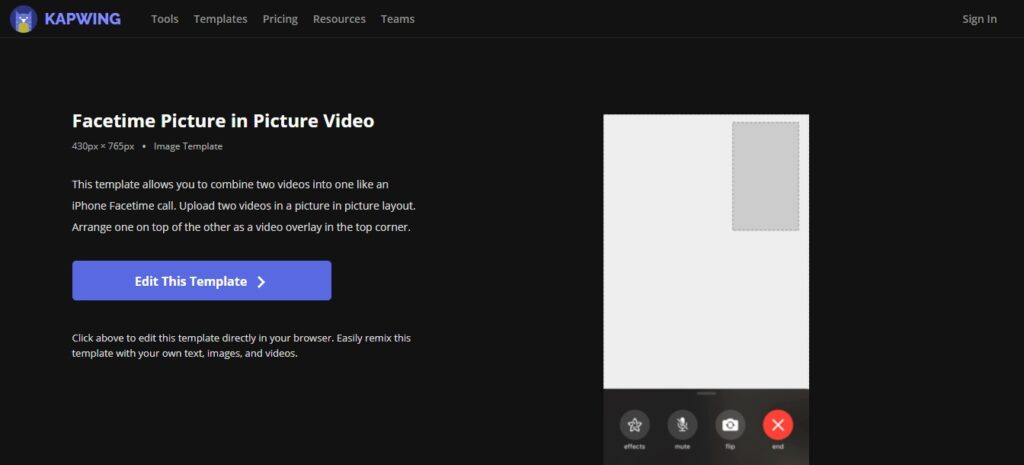Open the Templates menu

[x=220, y=19]
